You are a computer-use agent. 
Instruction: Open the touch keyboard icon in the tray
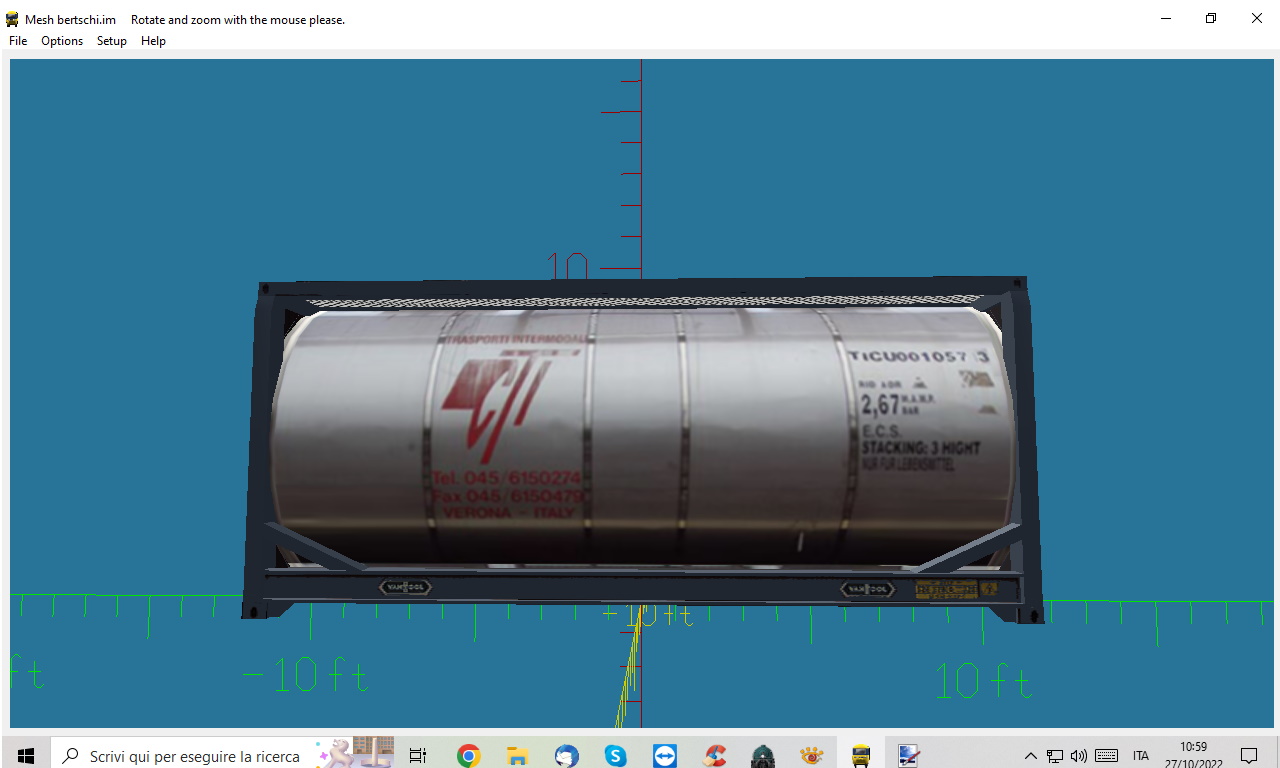(1106, 756)
